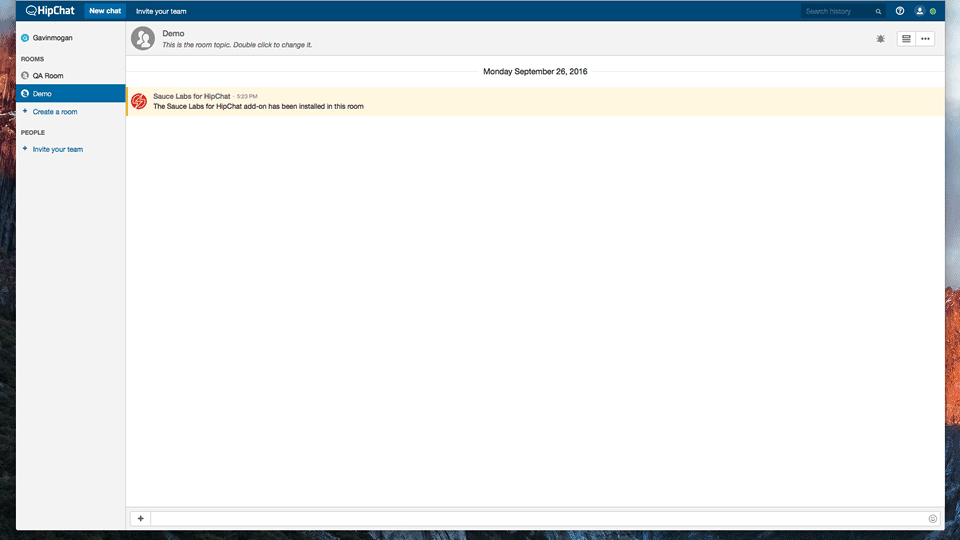Image resolution: width=960 pixels, height=540 pixels.
Task: Click the plus icon beside sidebar Invite your team
Action: point(24,149)
